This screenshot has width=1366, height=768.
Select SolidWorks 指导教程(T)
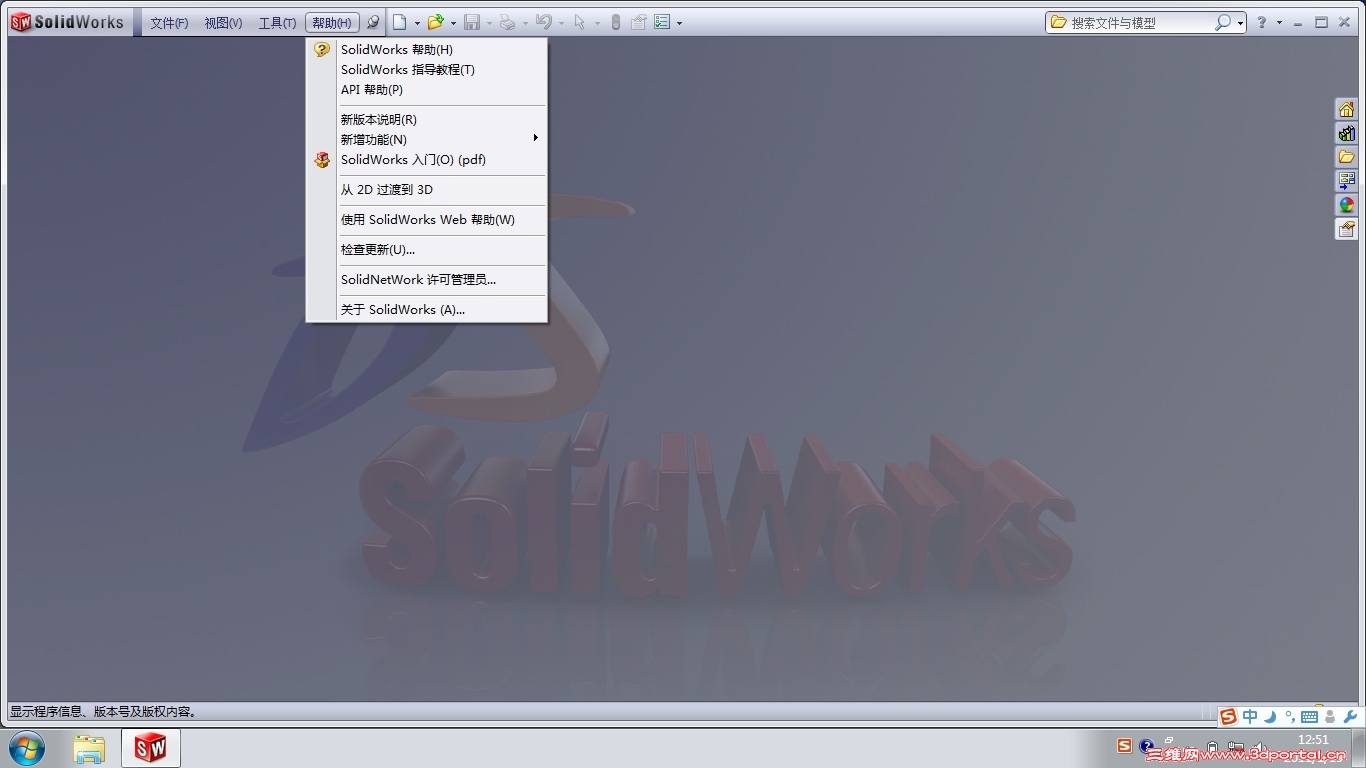click(x=427, y=69)
